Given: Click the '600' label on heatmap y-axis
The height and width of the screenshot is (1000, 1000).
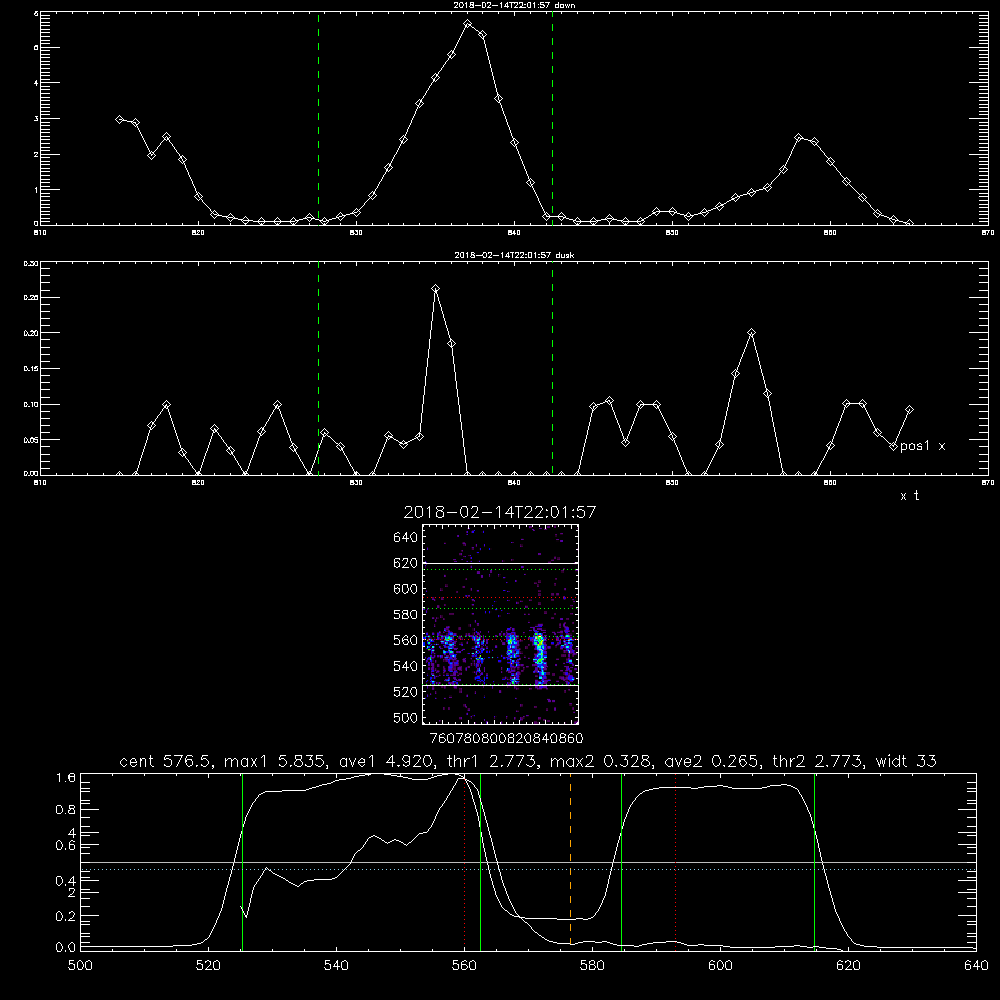Looking at the screenshot, I should (406, 589).
